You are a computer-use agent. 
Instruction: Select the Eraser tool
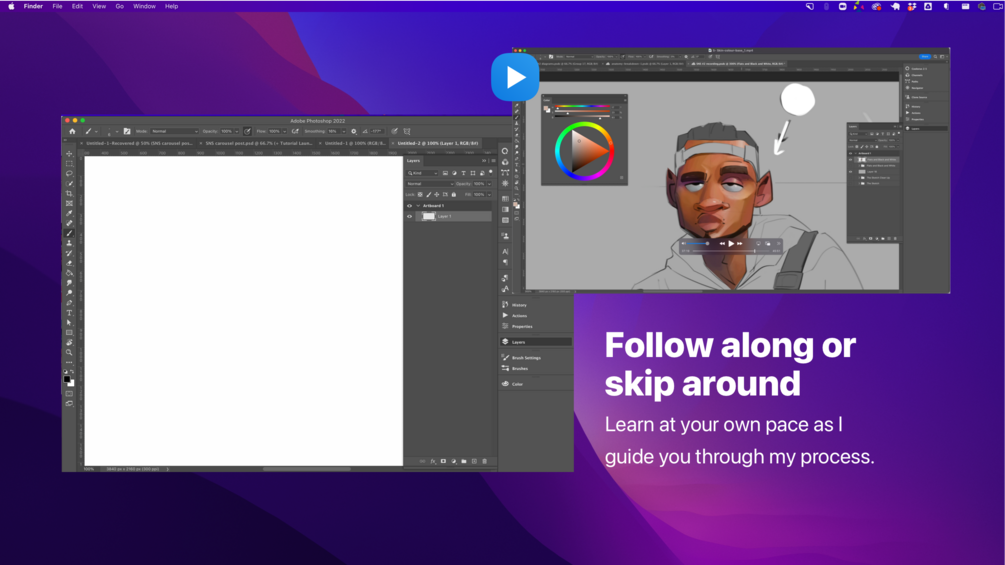pyautogui.click(x=69, y=263)
